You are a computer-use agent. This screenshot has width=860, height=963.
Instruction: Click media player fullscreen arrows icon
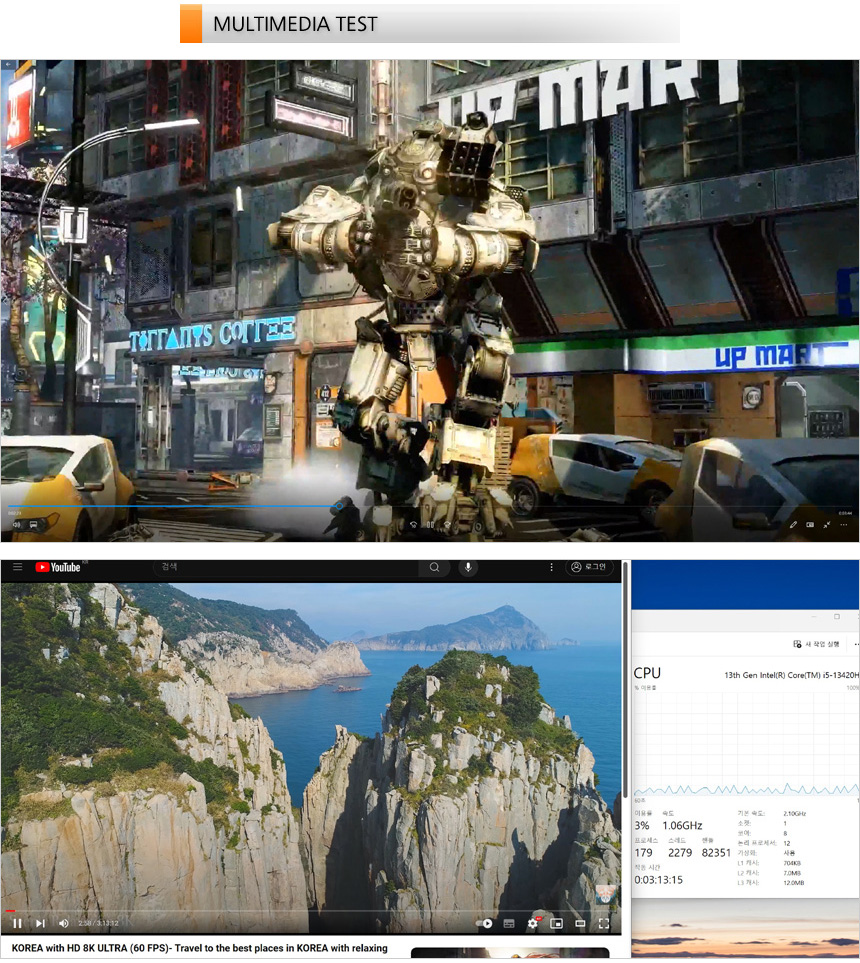[827, 524]
